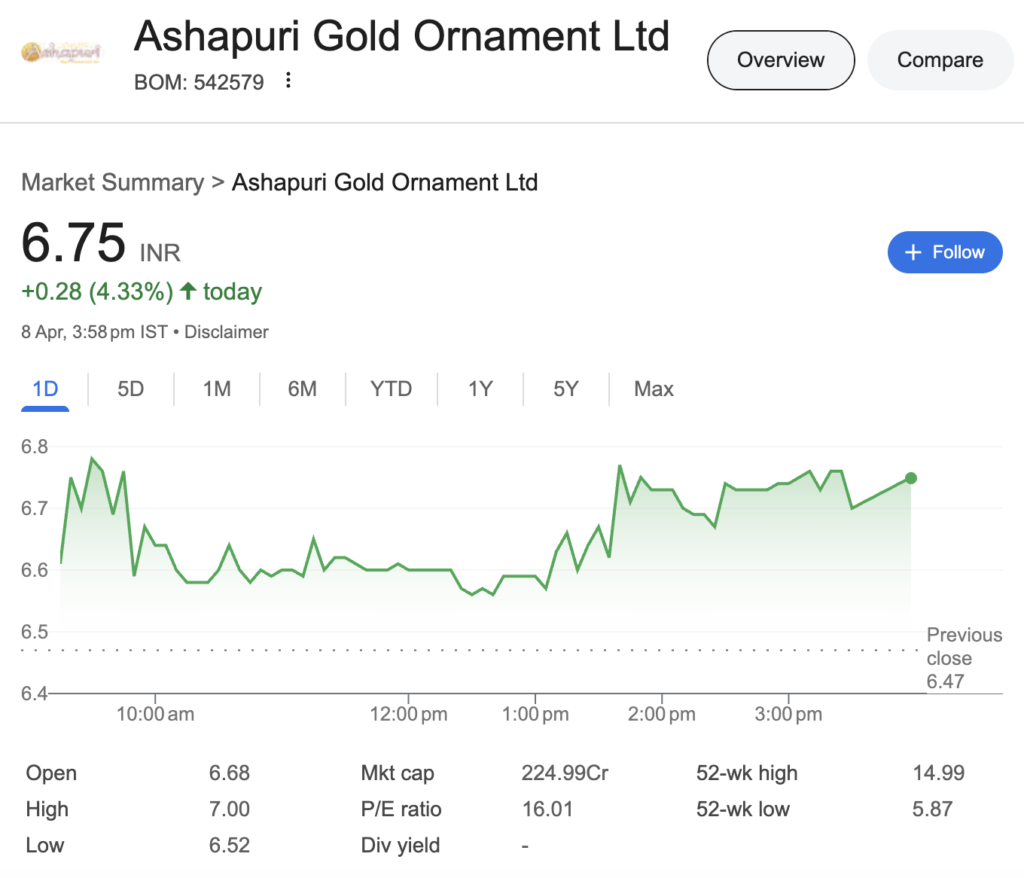Show the YTD chart range

[x=391, y=389]
